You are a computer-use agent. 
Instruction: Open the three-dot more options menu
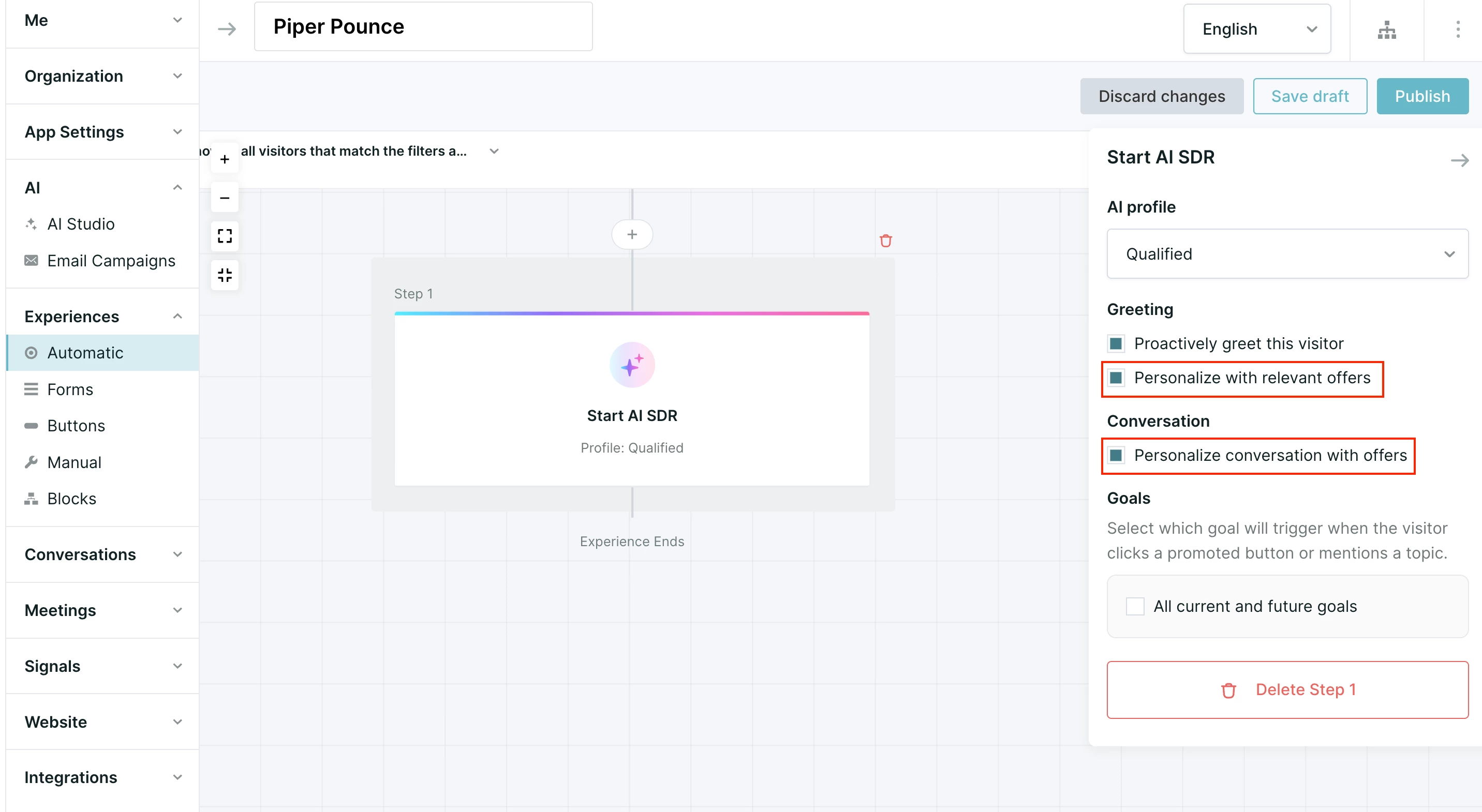click(1457, 29)
